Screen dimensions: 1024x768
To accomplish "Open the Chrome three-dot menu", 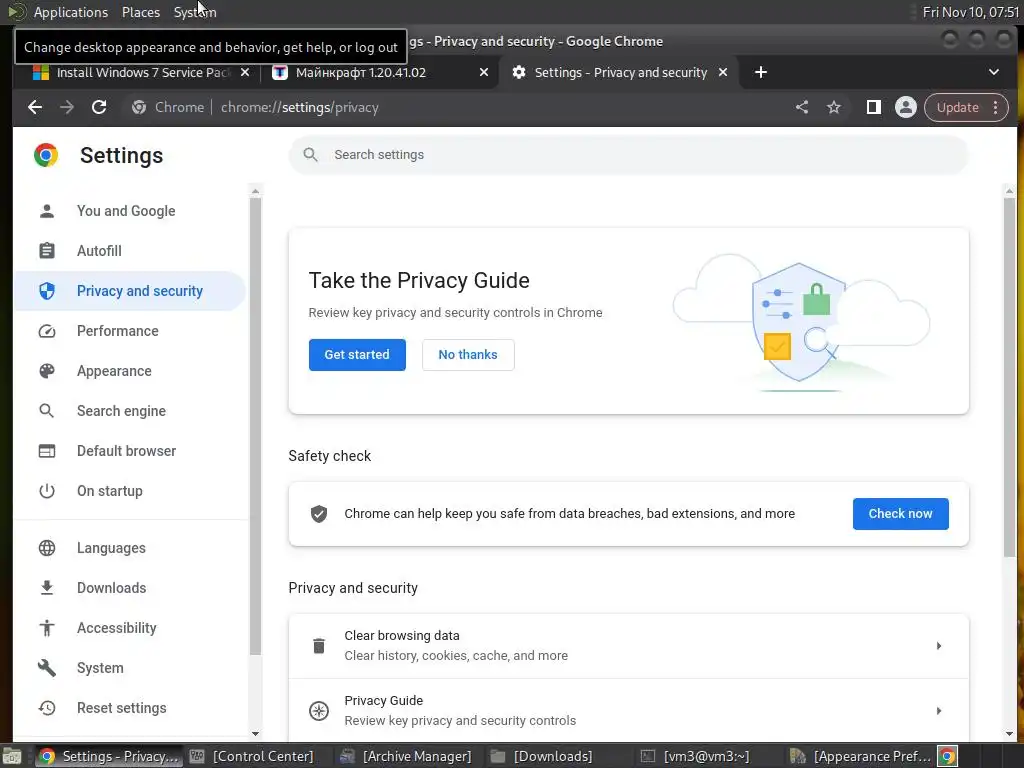I will [995, 107].
